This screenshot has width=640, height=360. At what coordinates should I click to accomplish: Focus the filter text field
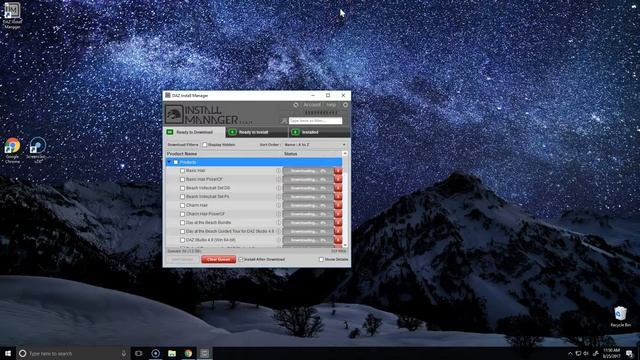[316, 120]
